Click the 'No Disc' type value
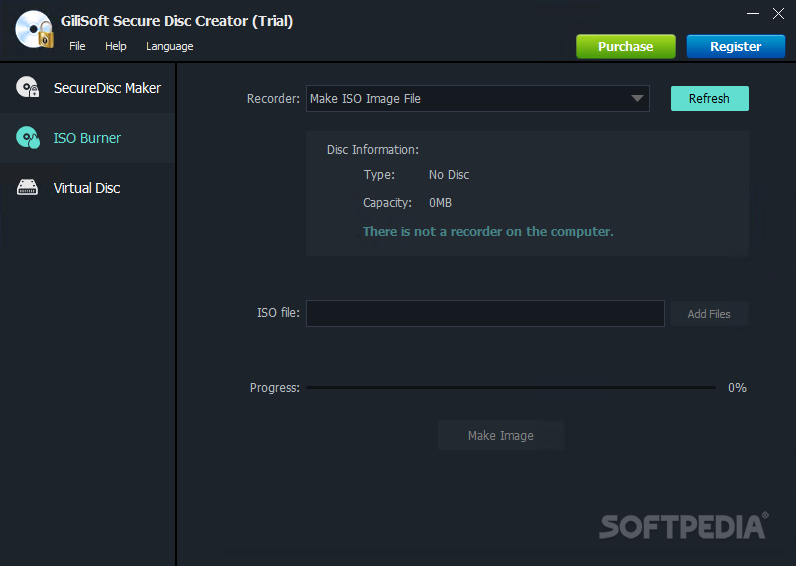This screenshot has width=796, height=566. pyautogui.click(x=449, y=175)
